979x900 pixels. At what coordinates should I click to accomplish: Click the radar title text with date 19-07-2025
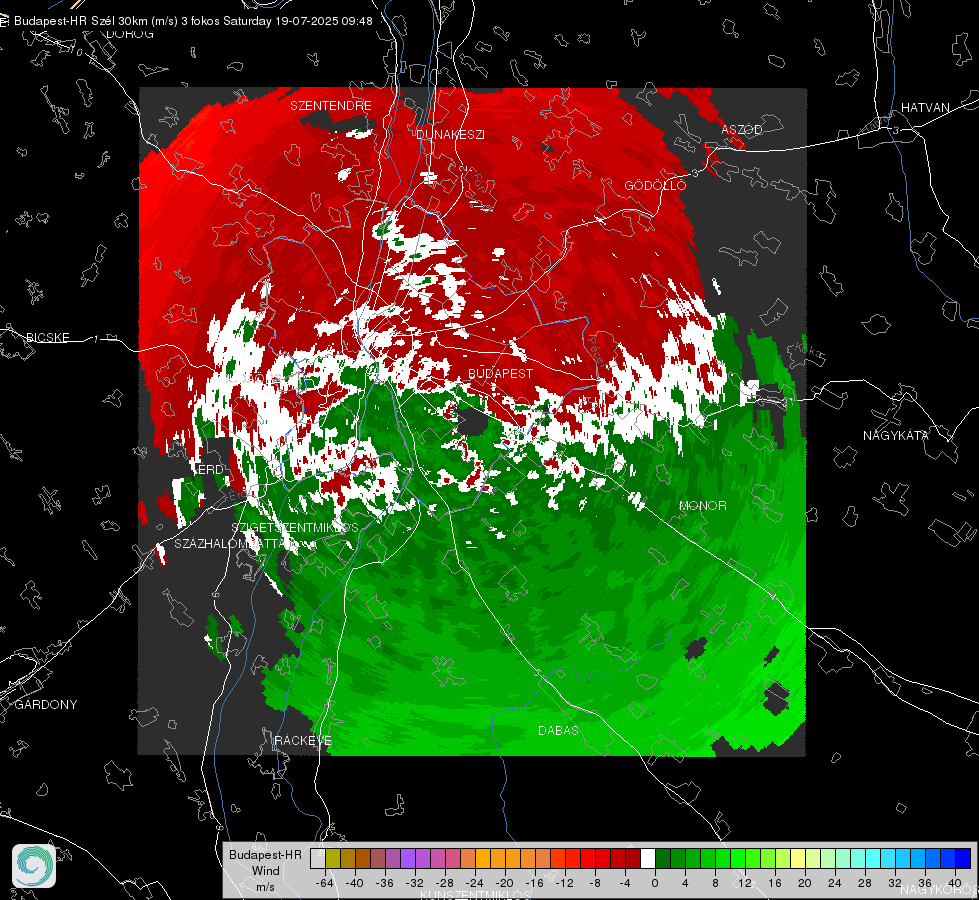pos(193,21)
